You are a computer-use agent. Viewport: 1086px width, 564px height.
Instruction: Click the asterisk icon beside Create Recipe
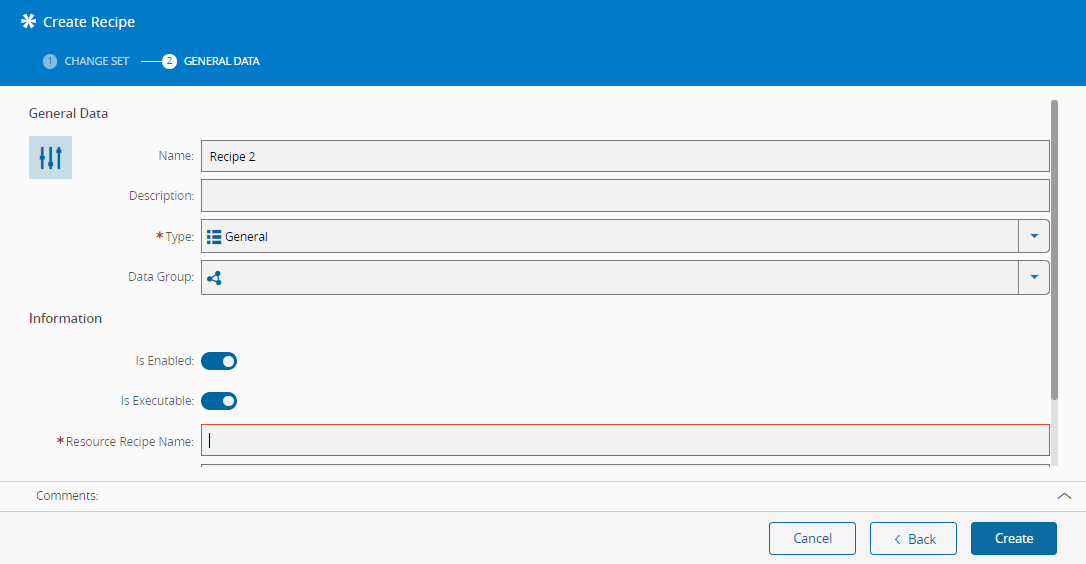coord(28,21)
